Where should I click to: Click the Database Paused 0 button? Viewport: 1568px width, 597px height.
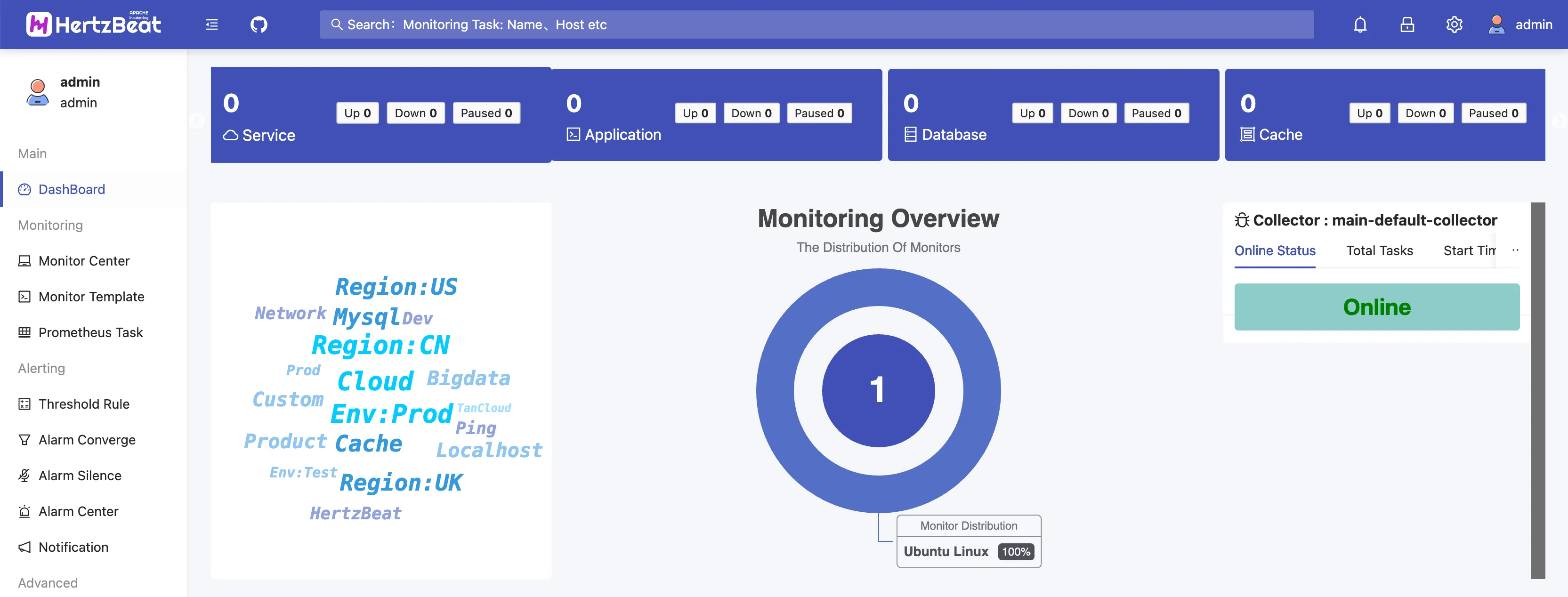coord(1156,113)
